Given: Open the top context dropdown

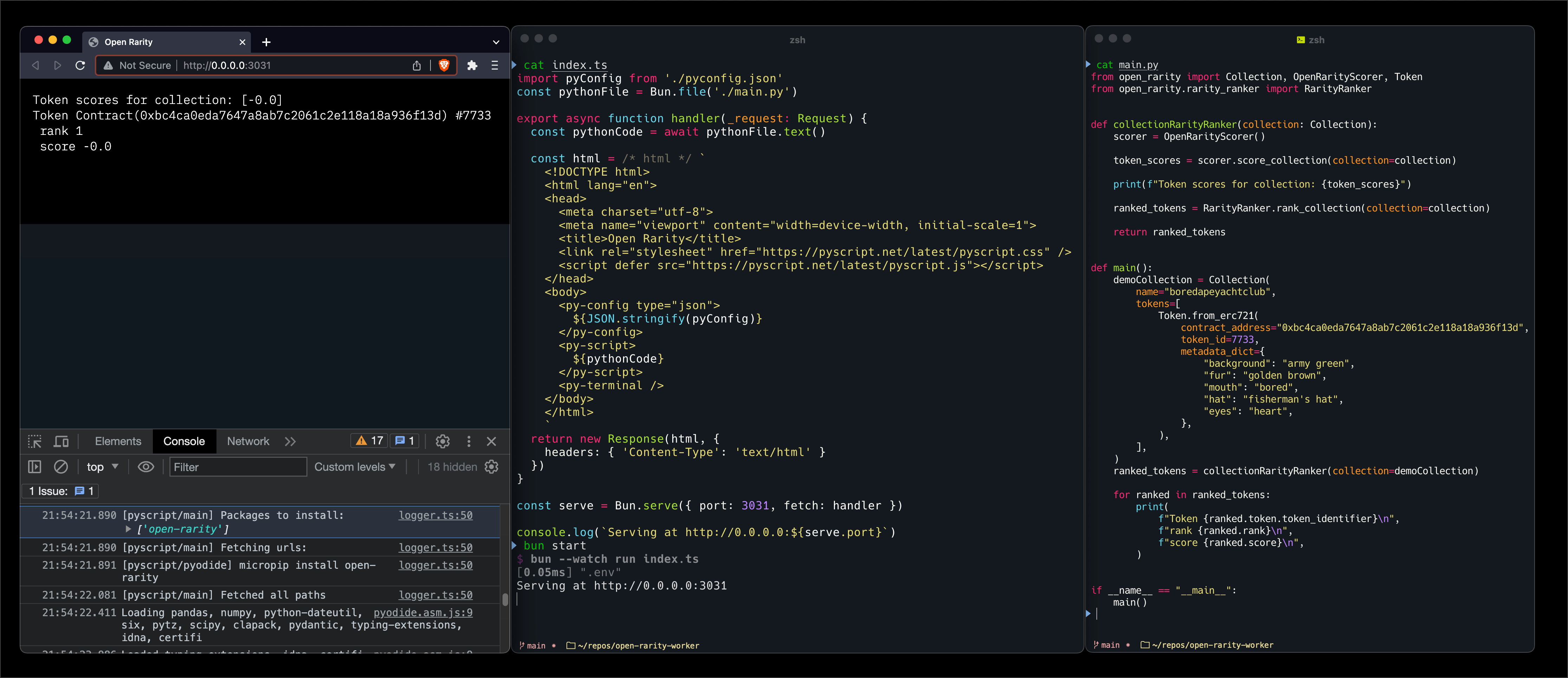Looking at the screenshot, I should point(102,467).
